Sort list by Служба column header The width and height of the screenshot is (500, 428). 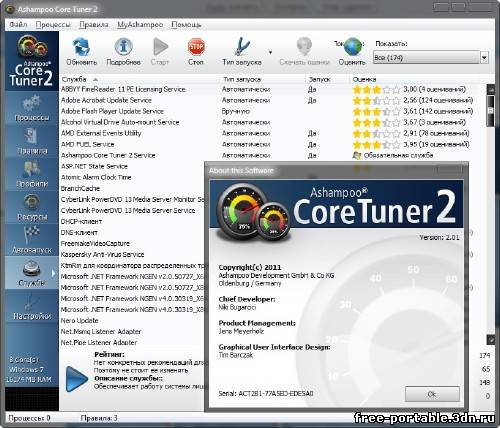pos(74,79)
